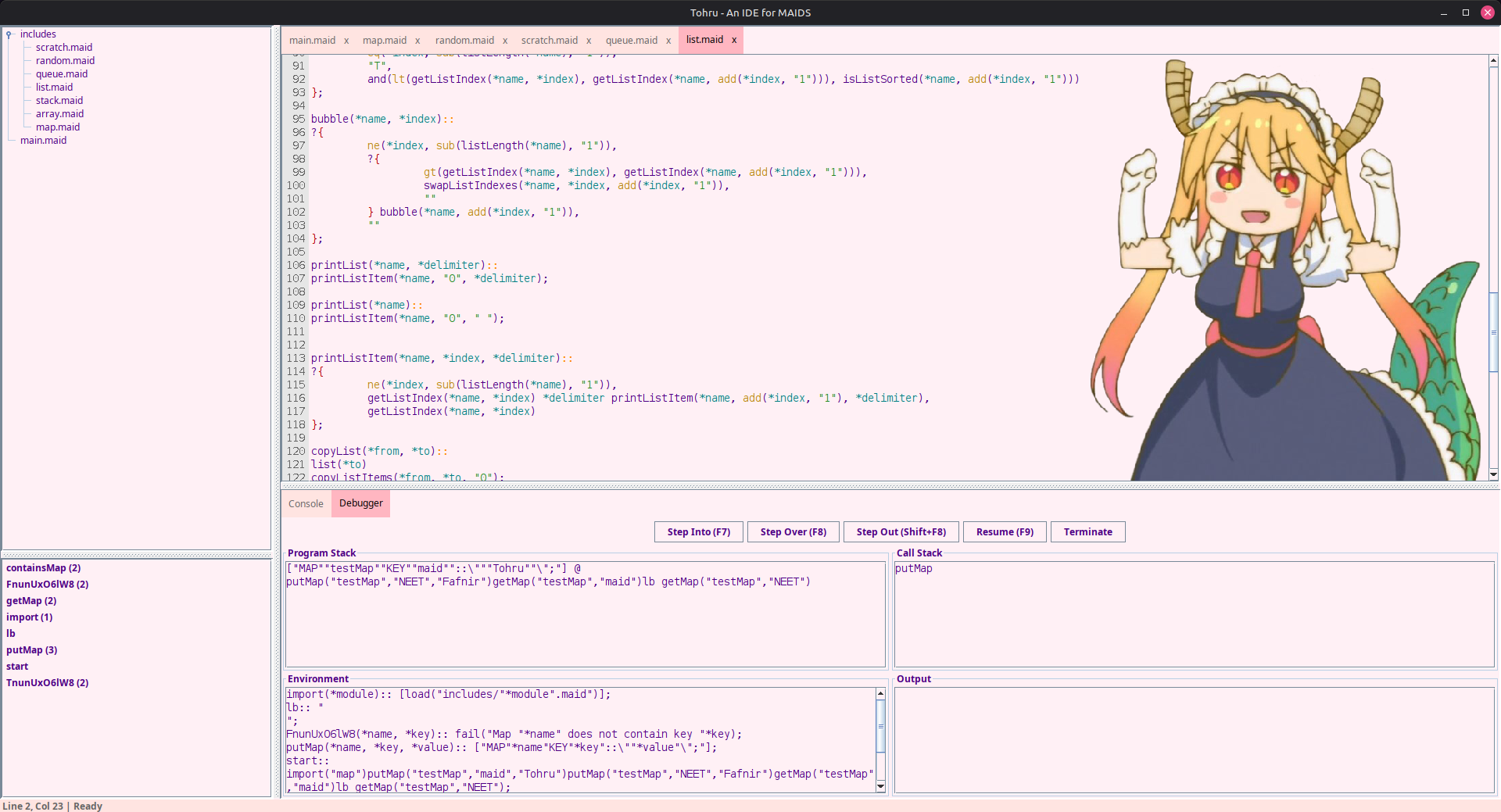This screenshot has width=1501, height=812.
Task: Close the queue.maid editor tab
Action: (668, 41)
